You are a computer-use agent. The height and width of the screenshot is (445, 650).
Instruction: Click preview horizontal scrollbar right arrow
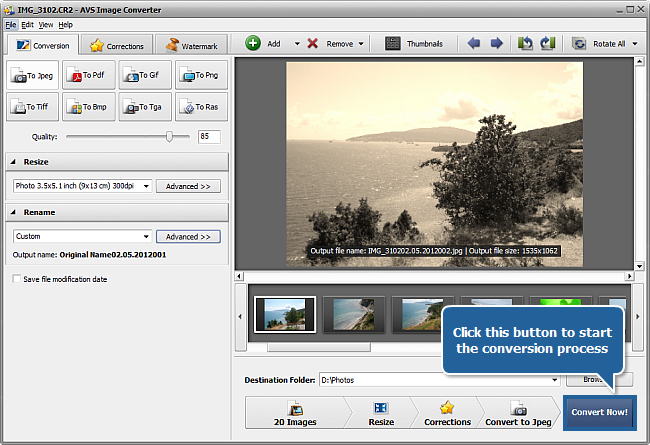click(x=629, y=276)
